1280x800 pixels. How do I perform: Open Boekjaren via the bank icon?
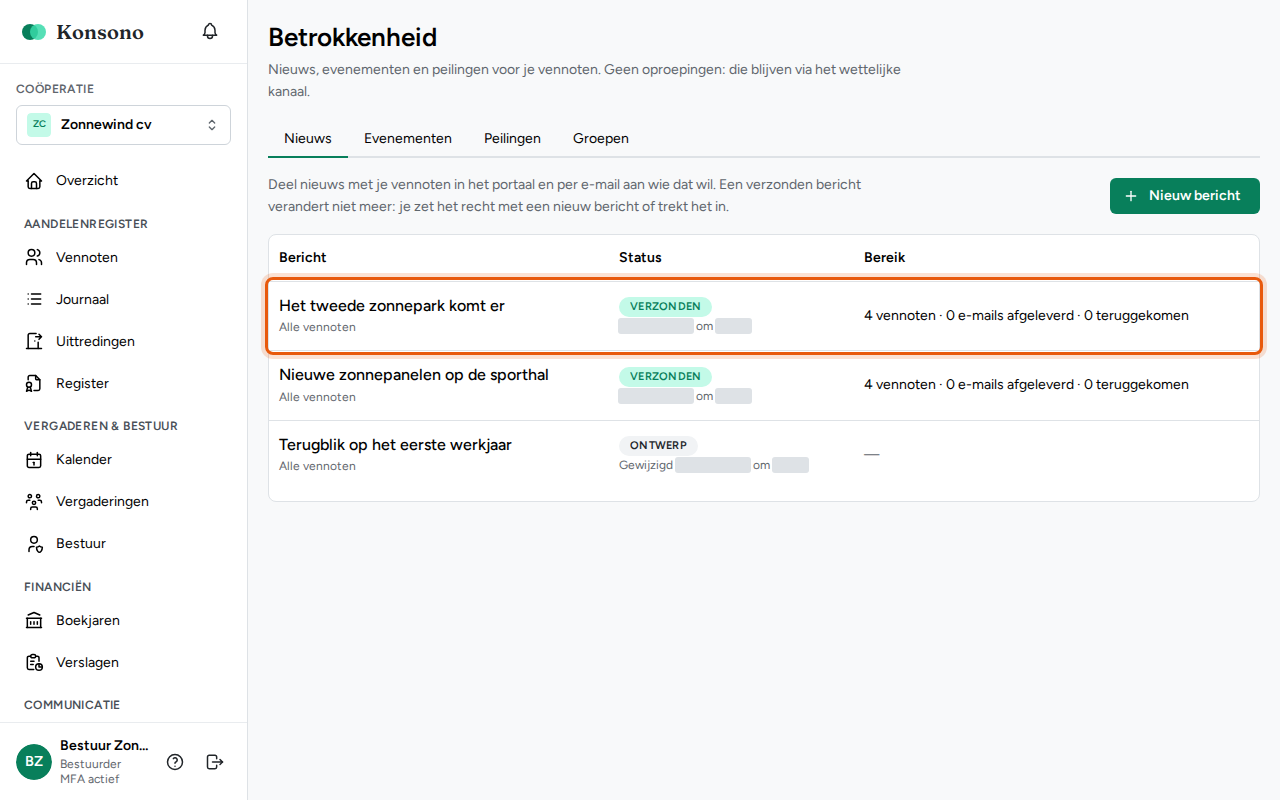point(34,621)
